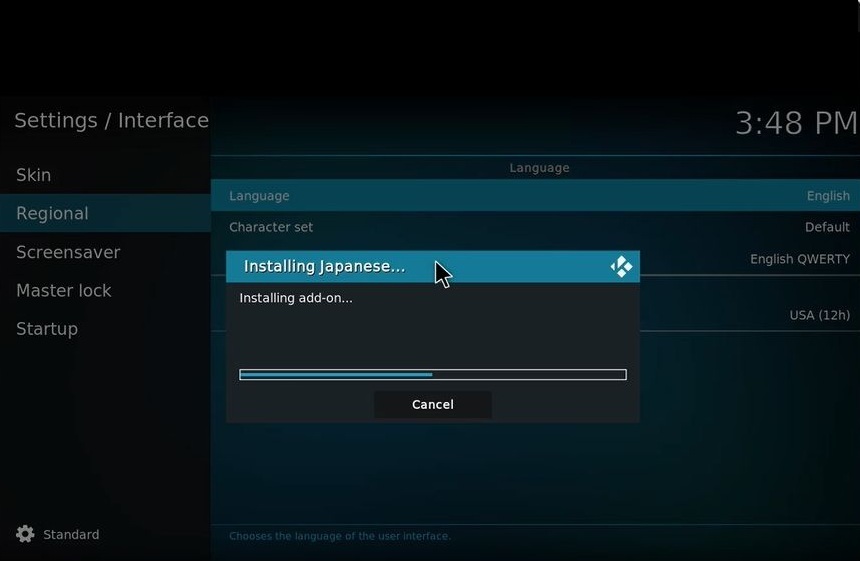The width and height of the screenshot is (860, 561).
Task: Select the Regional category in sidebar
Action: click(x=52, y=213)
